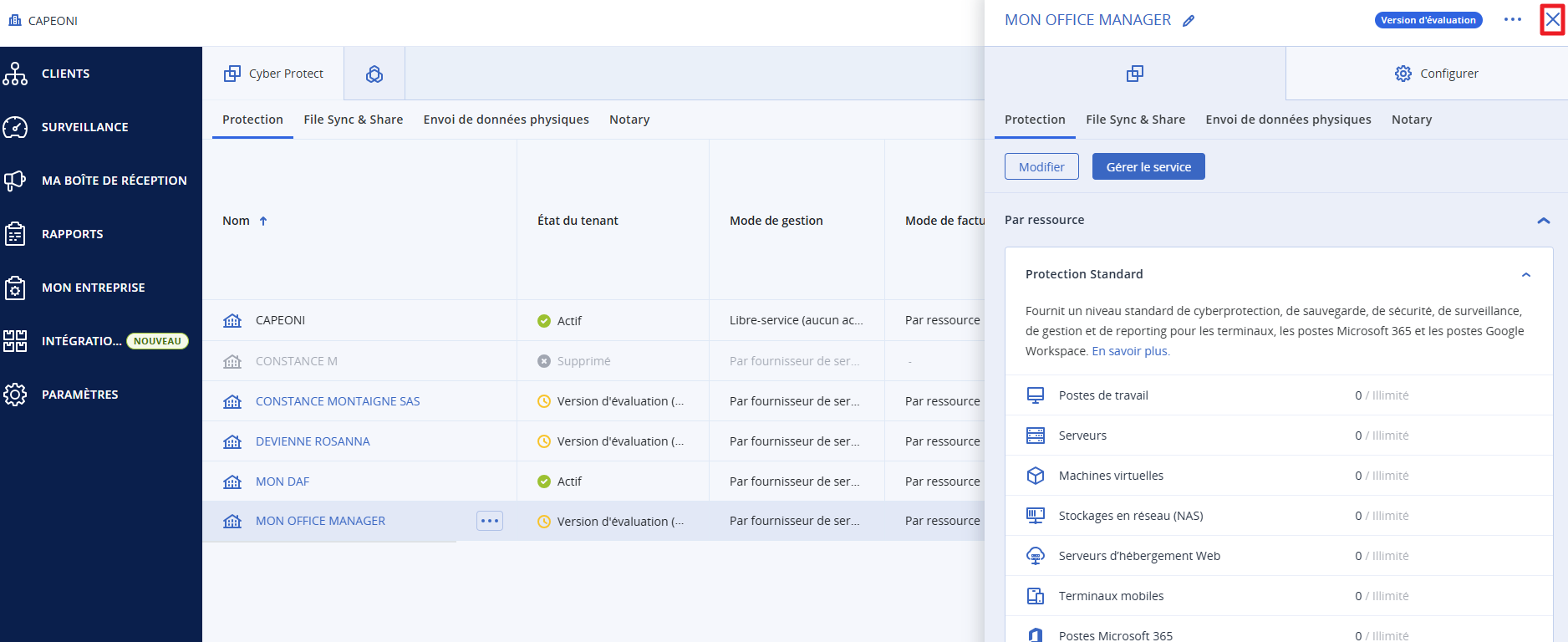Open the CONSTANCE MONTAIGNE SAS tenant link

point(338,401)
